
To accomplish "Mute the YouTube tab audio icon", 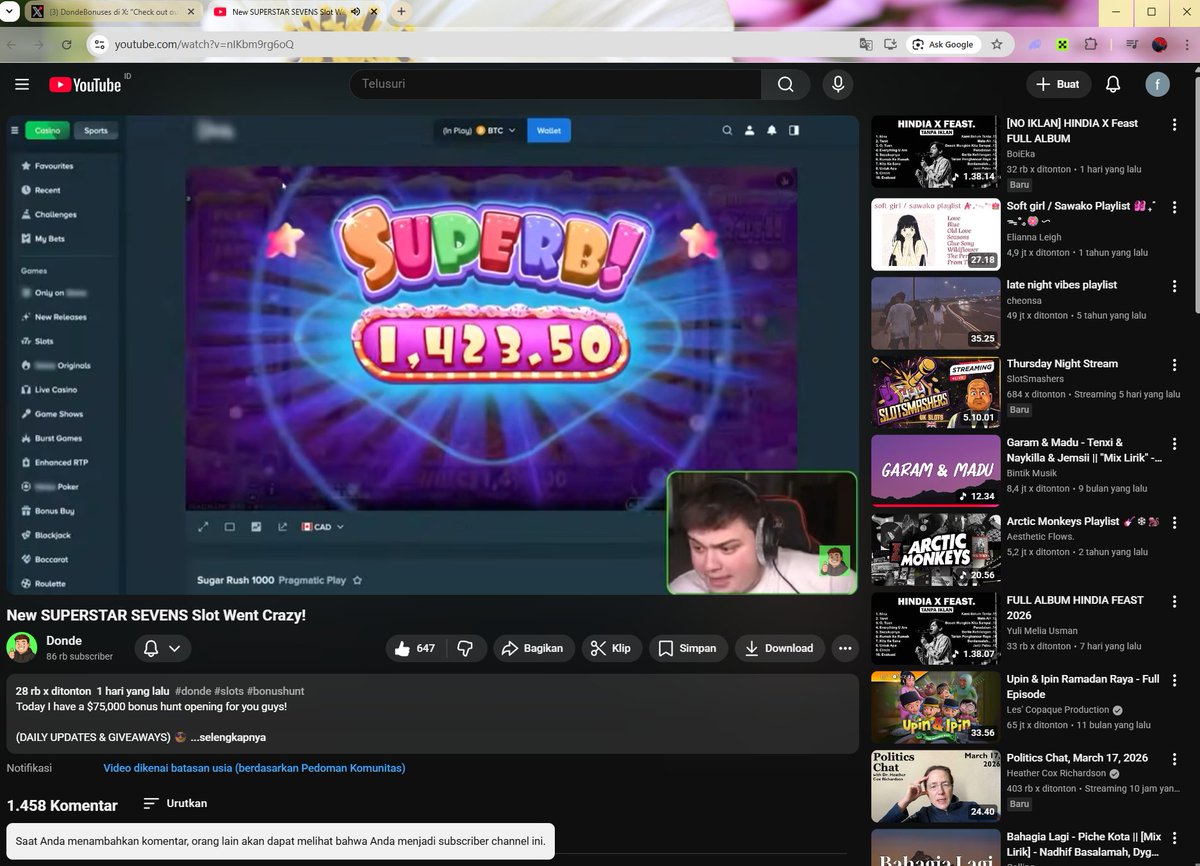I will click(x=355, y=12).
